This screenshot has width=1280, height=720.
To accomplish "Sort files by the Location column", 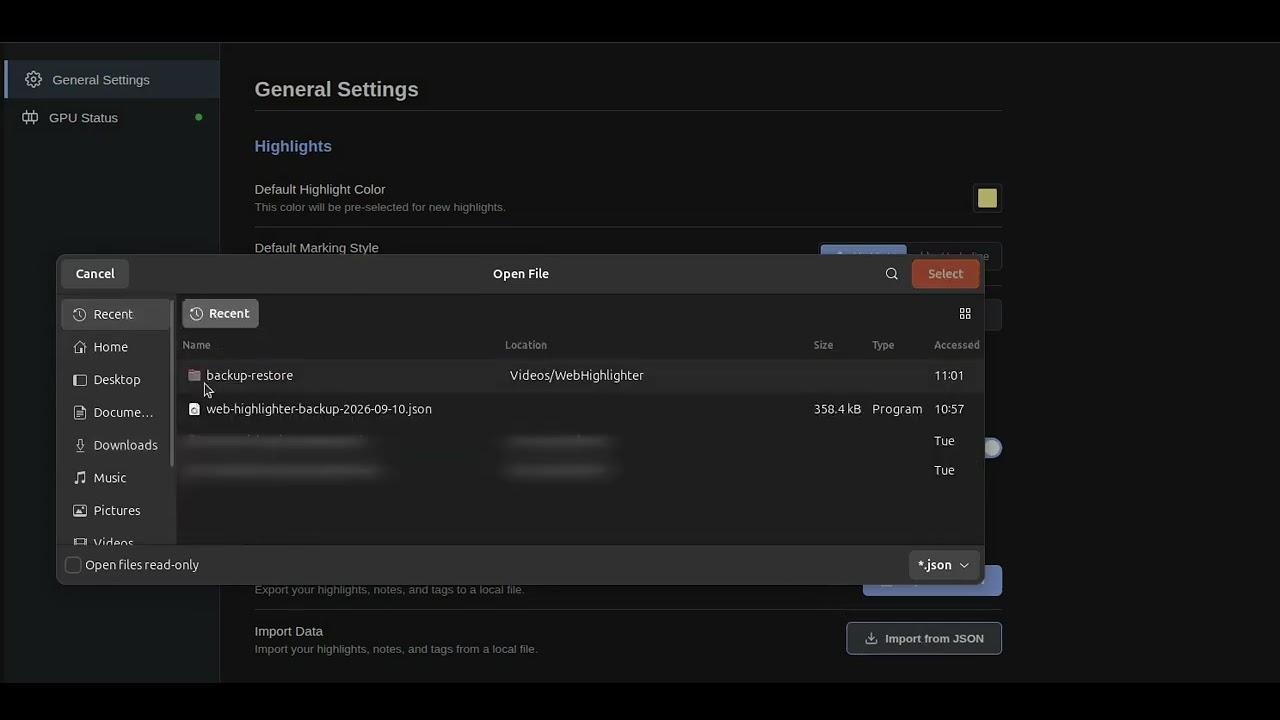I will click(526, 345).
